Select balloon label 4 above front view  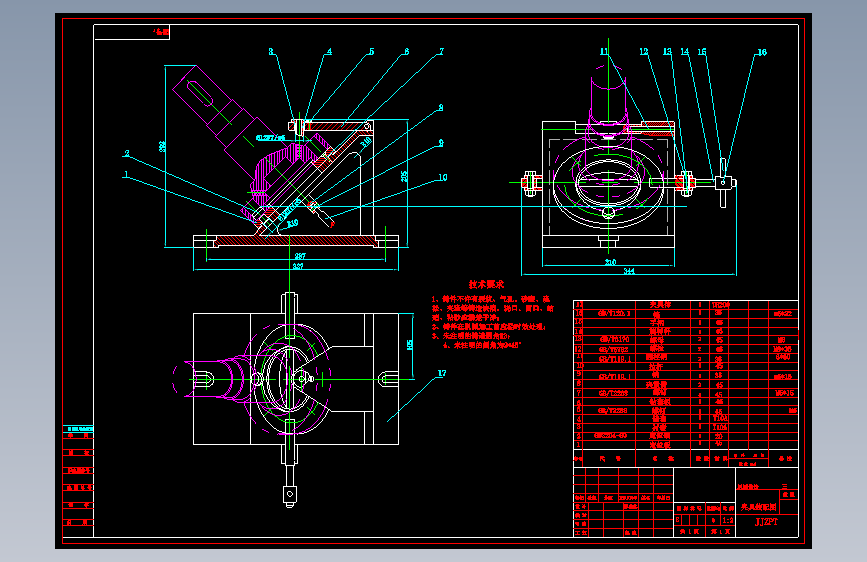[330, 51]
